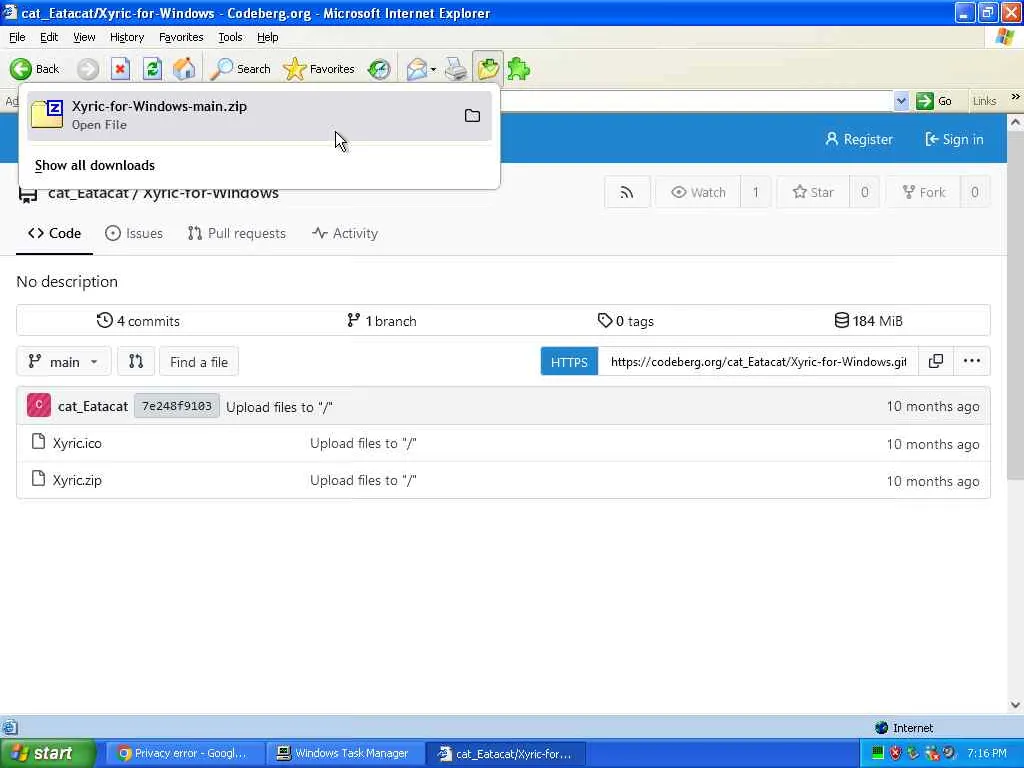Viewport: 1024px width, 768px height.
Task: Show download in folder icon
Action: [x=472, y=116]
